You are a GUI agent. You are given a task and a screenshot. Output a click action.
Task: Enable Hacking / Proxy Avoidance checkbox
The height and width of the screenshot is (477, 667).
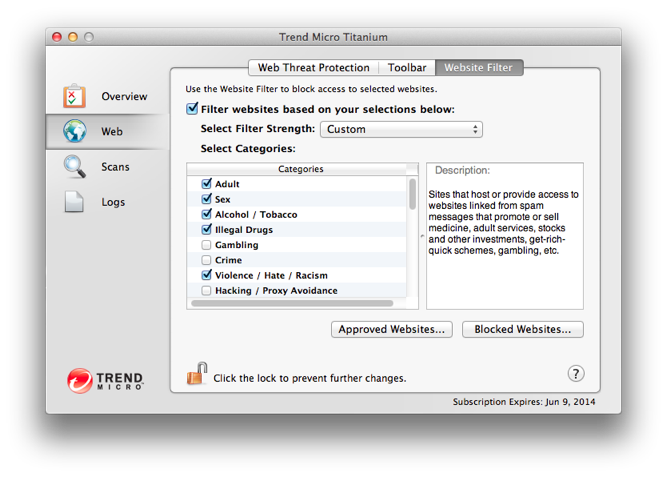[x=206, y=290]
